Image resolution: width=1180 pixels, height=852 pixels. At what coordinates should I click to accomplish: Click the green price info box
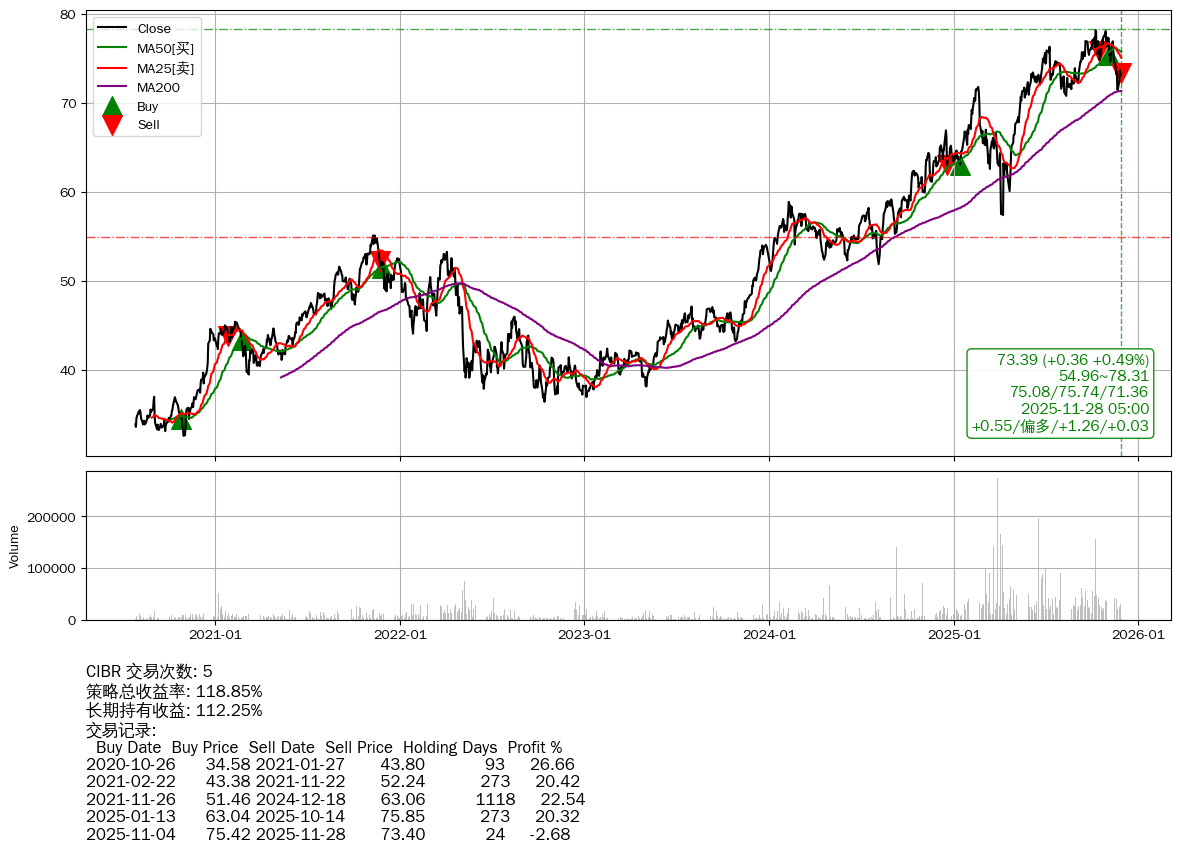pos(1060,392)
